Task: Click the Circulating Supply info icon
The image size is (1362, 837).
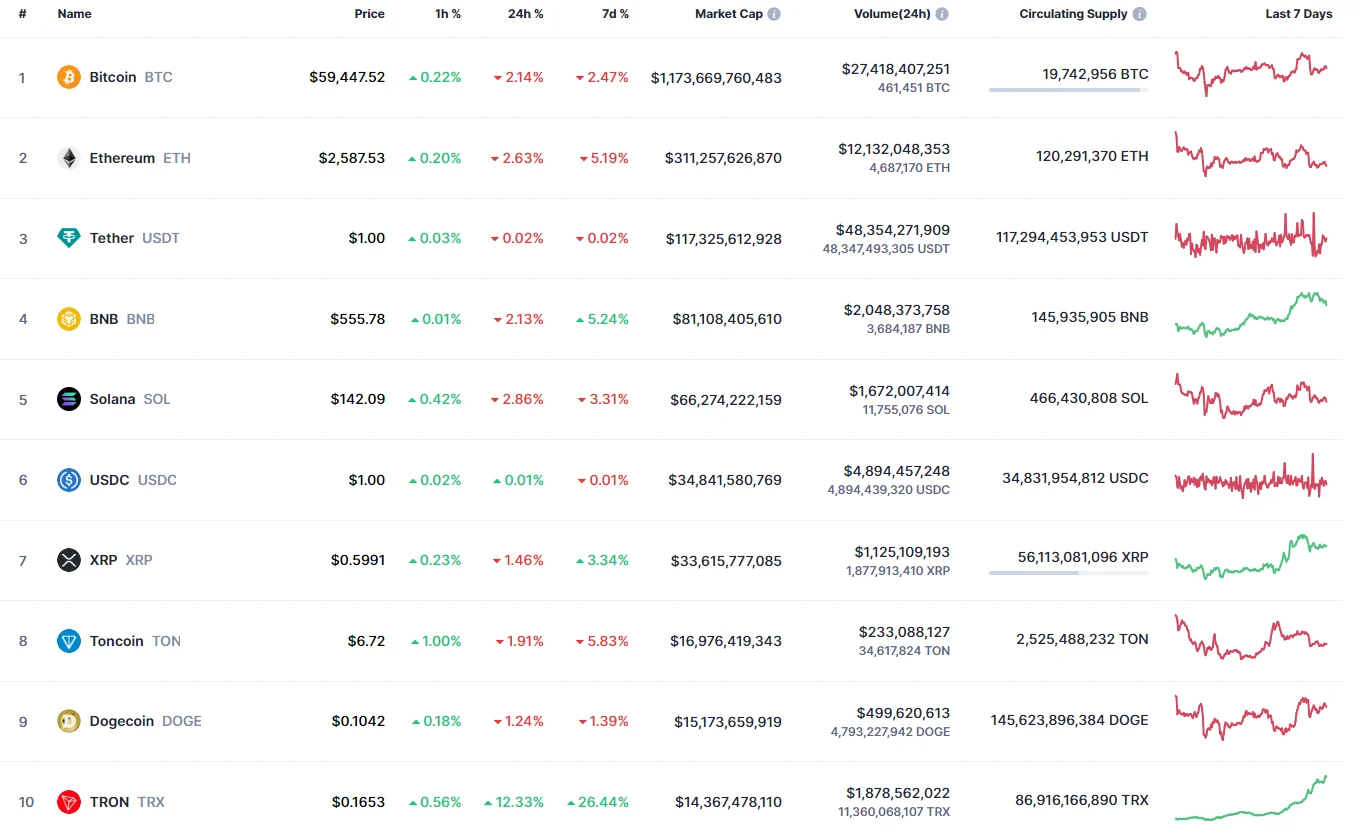Action: (1140, 15)
